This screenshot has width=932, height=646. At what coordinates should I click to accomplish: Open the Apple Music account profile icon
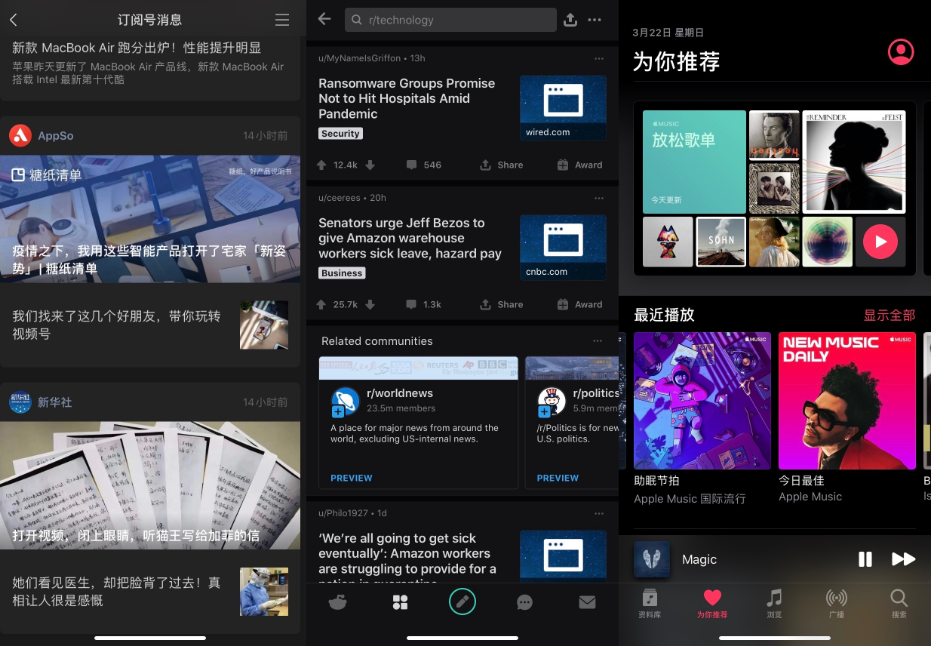point(900,52)
